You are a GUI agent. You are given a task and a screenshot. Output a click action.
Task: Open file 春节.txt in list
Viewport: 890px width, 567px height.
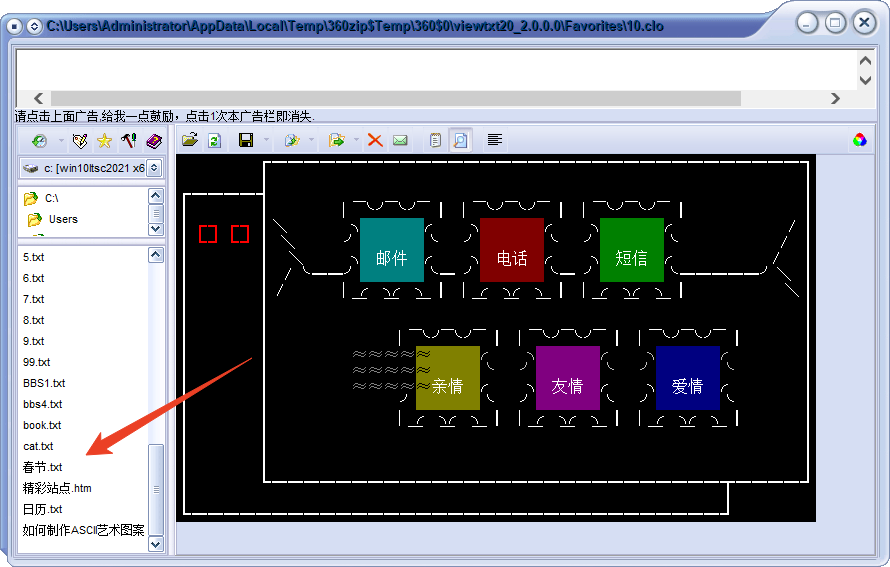(43, 467)
